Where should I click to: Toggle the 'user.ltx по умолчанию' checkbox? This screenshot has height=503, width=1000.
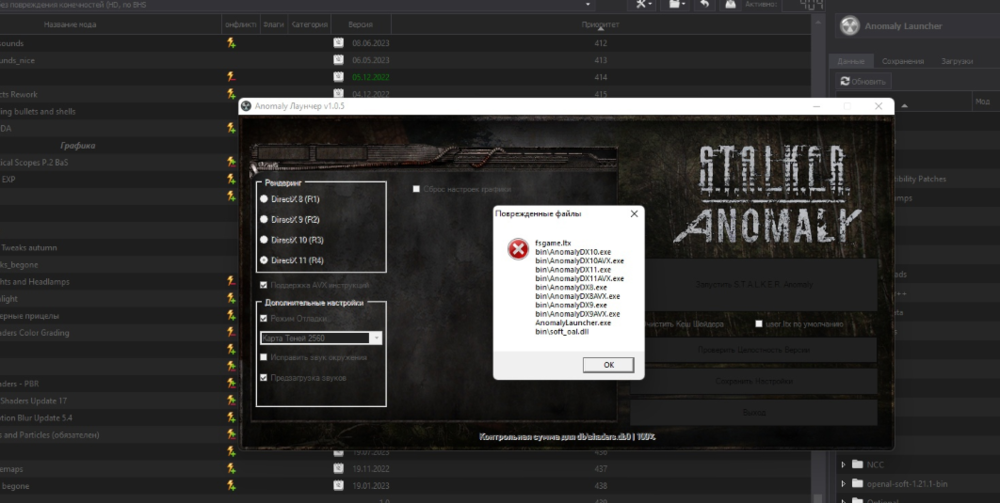tap(759, 324)
